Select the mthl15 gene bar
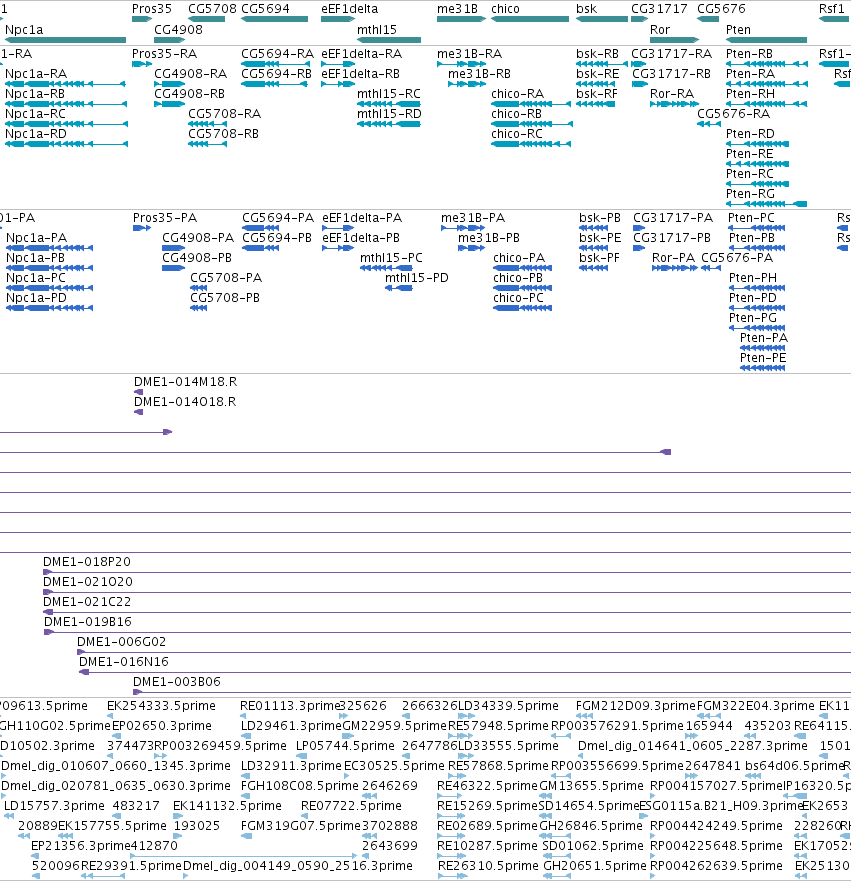851x881 pixels. [389, 40]
